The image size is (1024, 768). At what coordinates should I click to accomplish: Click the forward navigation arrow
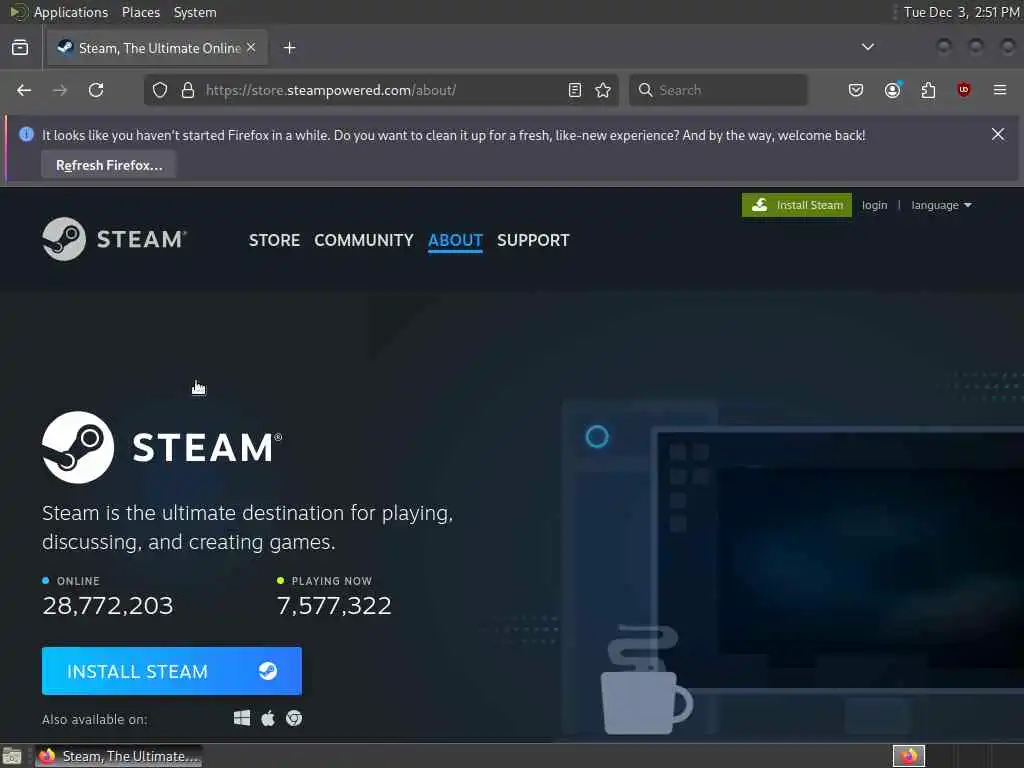click(59, 90)
